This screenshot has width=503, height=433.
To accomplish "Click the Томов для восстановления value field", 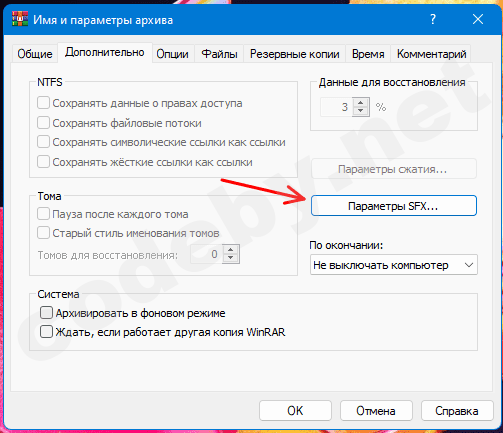I will tap(206, 254).
